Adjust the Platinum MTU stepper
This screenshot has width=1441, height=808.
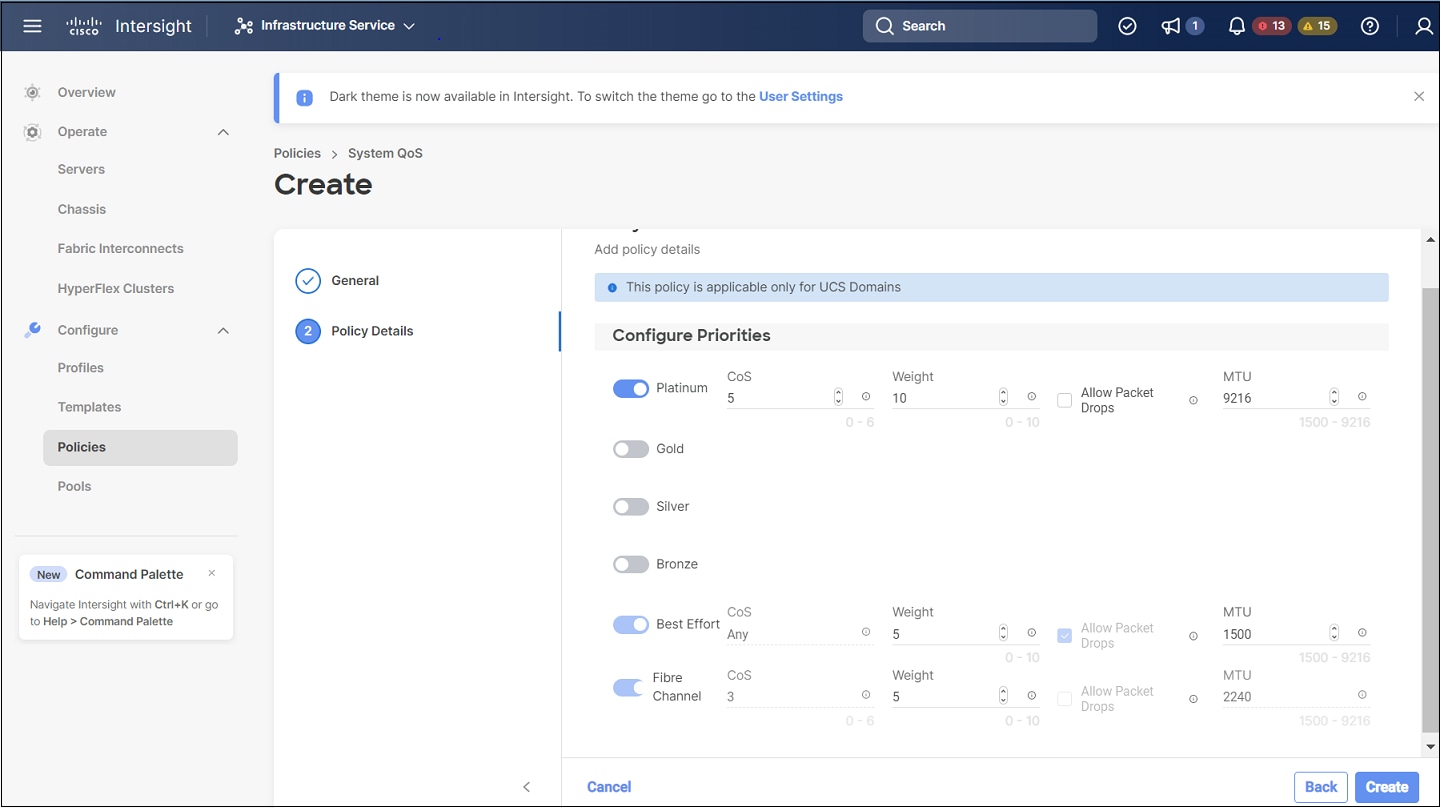(1334, 397)
